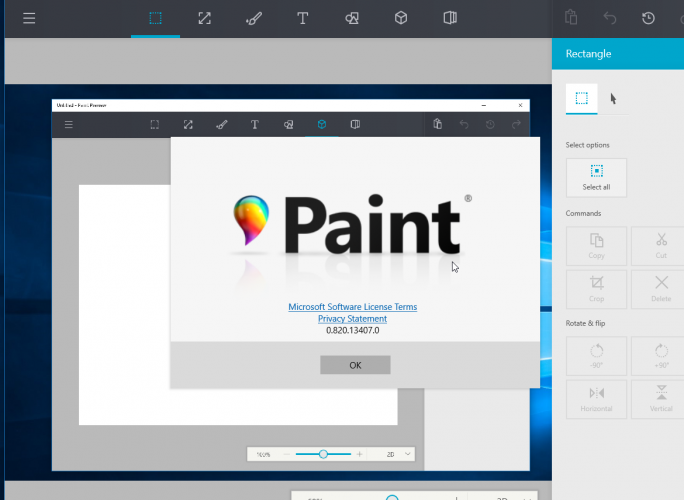The height and width of the screenshot is (500, 684).
Task: Open the hamburger menu of the inner Paint Preview window
Action: (68, 125)
